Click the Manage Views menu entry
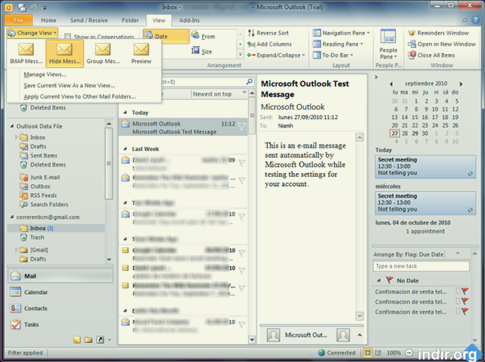This screenshot has height=362, width=485. coord(45,74)
